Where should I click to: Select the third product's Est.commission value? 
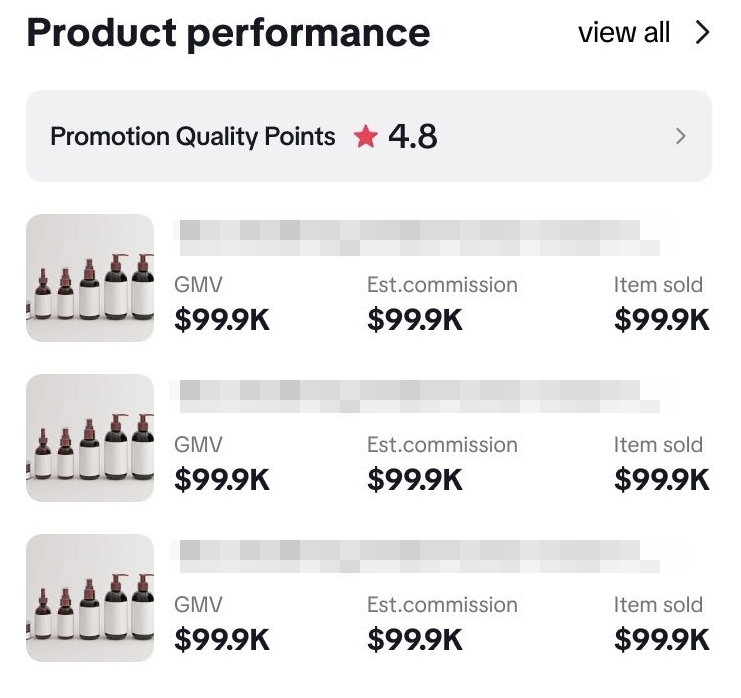point(415,640)
